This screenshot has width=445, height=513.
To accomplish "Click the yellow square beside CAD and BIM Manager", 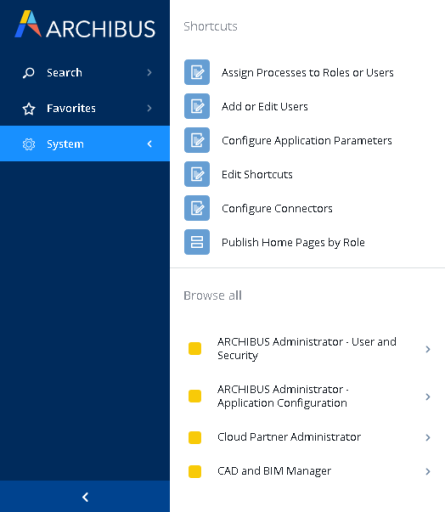I will click(x=195, y=472).
